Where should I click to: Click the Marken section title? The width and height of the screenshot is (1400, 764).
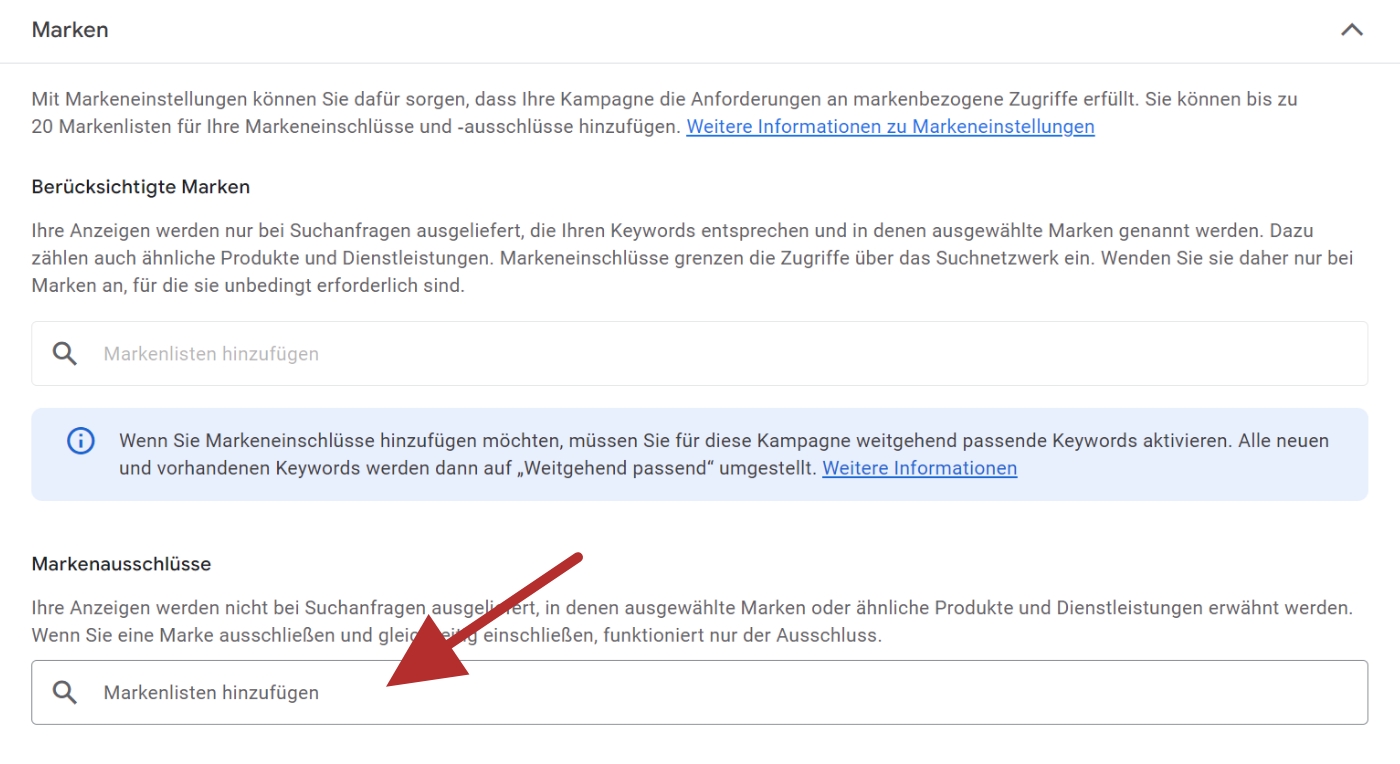pyautogui.click(x=70, y=30)
